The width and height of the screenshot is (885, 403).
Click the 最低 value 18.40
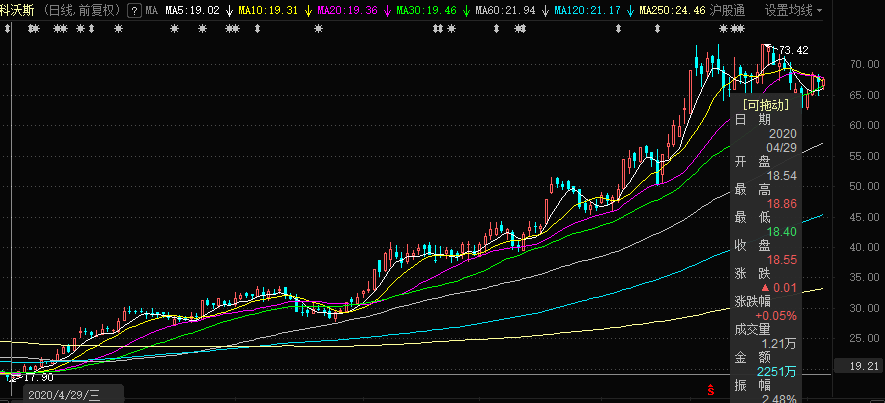tap(782, 232)
